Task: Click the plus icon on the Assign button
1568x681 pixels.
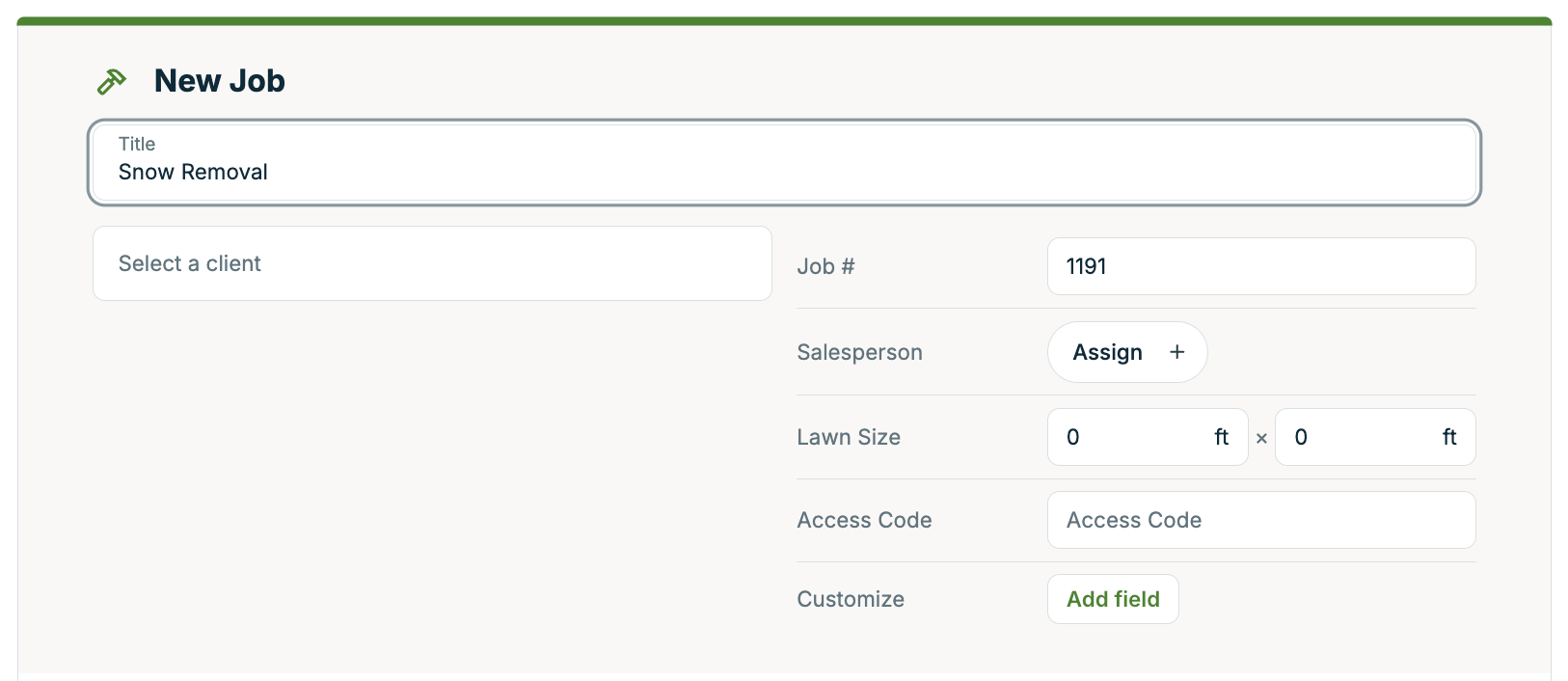Action: point(1177,352)
